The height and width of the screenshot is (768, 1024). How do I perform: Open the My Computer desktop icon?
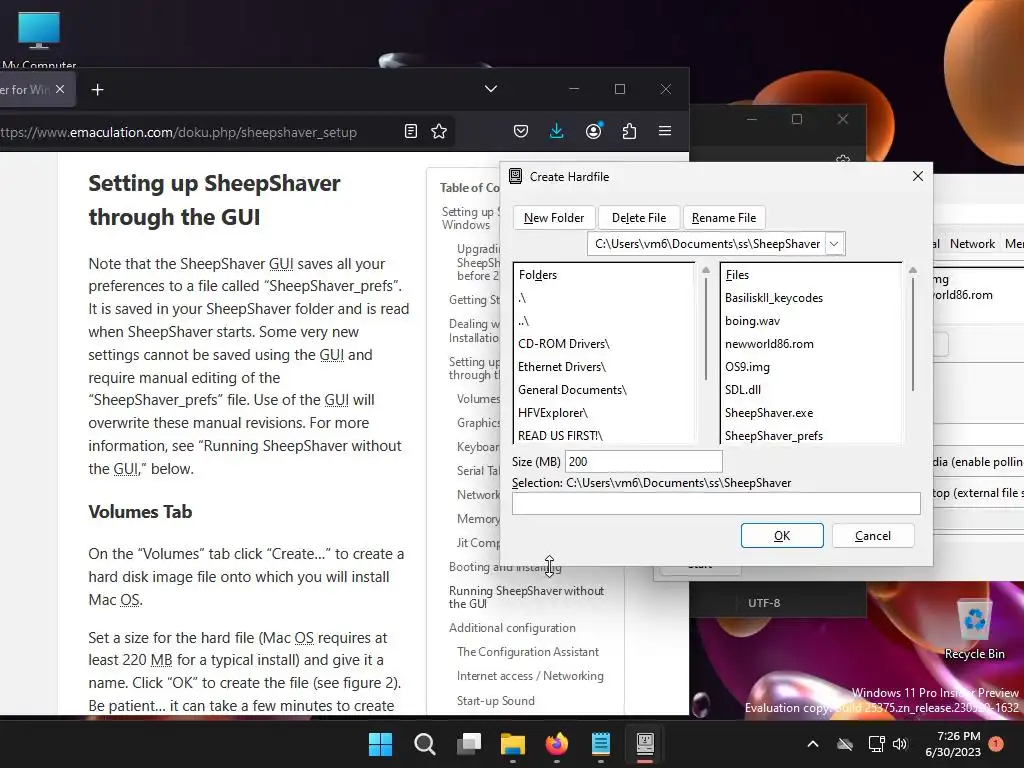click(x=39, y=39)
